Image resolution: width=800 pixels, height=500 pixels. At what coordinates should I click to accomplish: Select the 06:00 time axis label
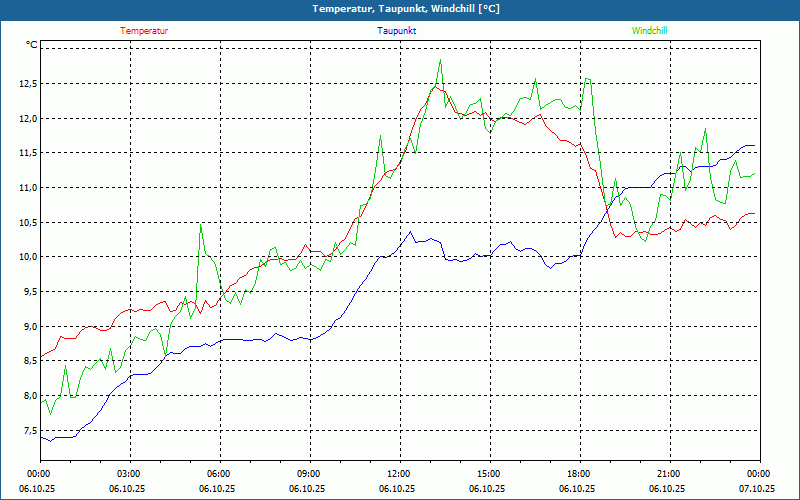click(219, 474)
